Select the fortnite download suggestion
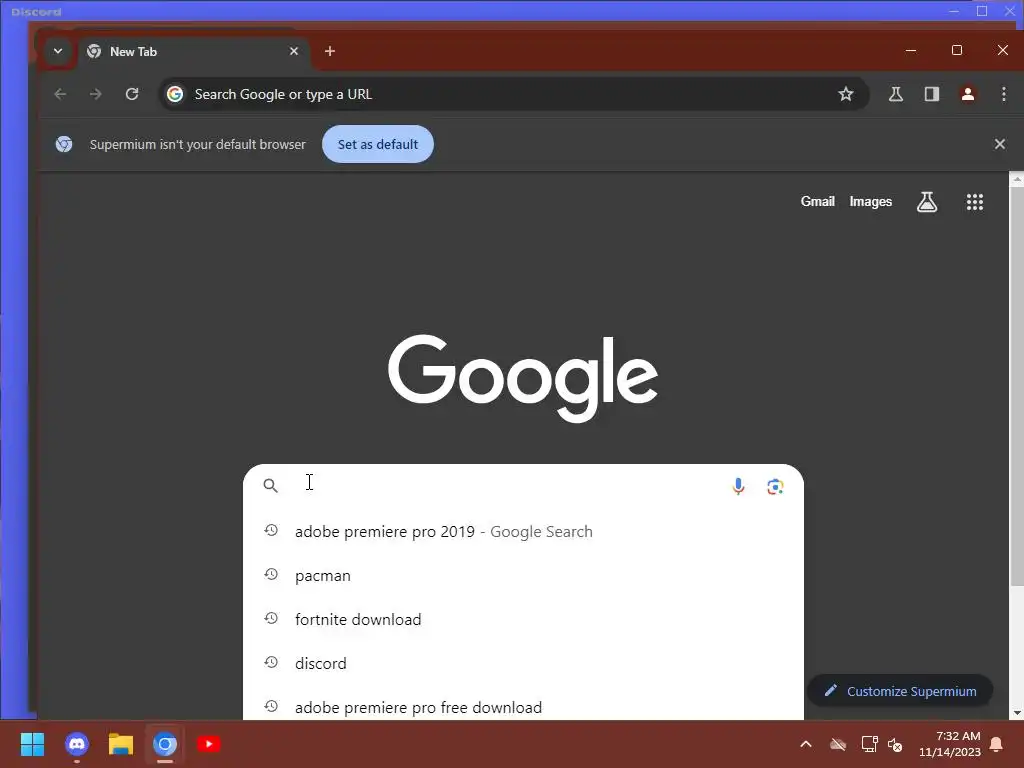The height and width of the screenshot is (768, 1024). pyautogui.click(x=523, y=619)
